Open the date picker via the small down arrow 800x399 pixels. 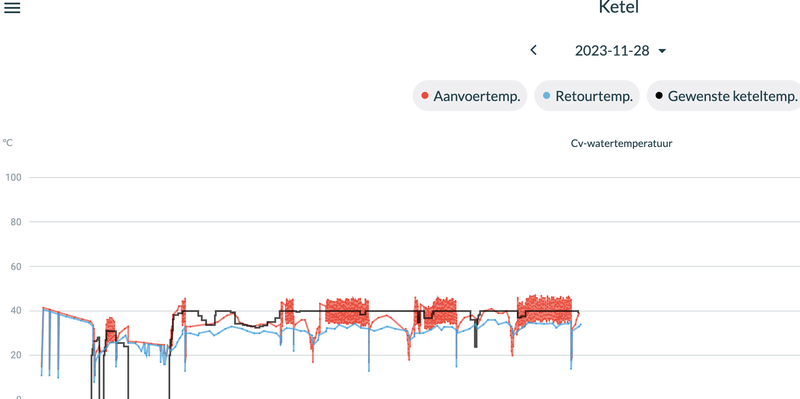coord(662,51)
